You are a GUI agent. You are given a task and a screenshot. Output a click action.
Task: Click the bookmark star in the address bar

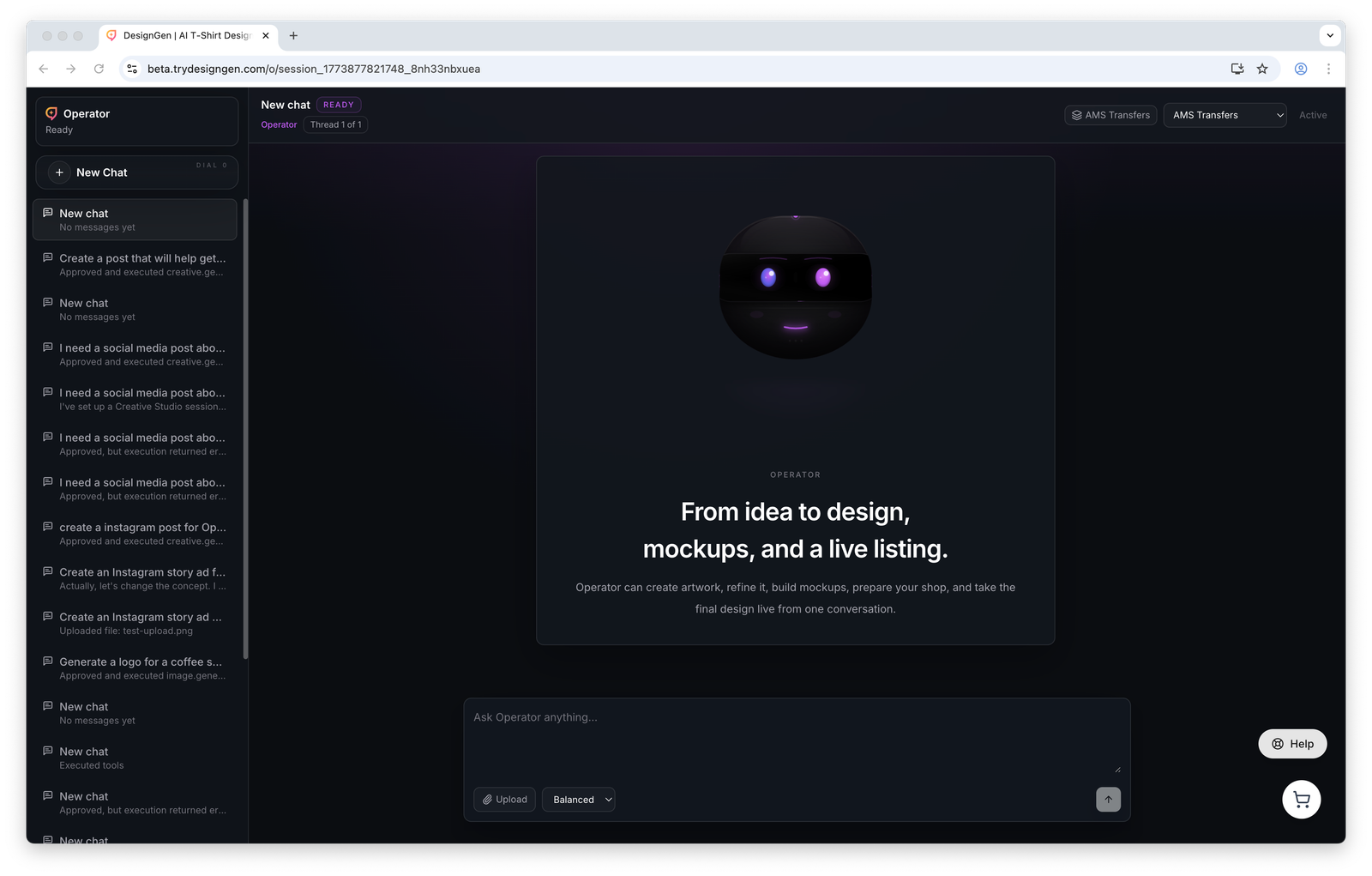click(x=1262, y=69)
